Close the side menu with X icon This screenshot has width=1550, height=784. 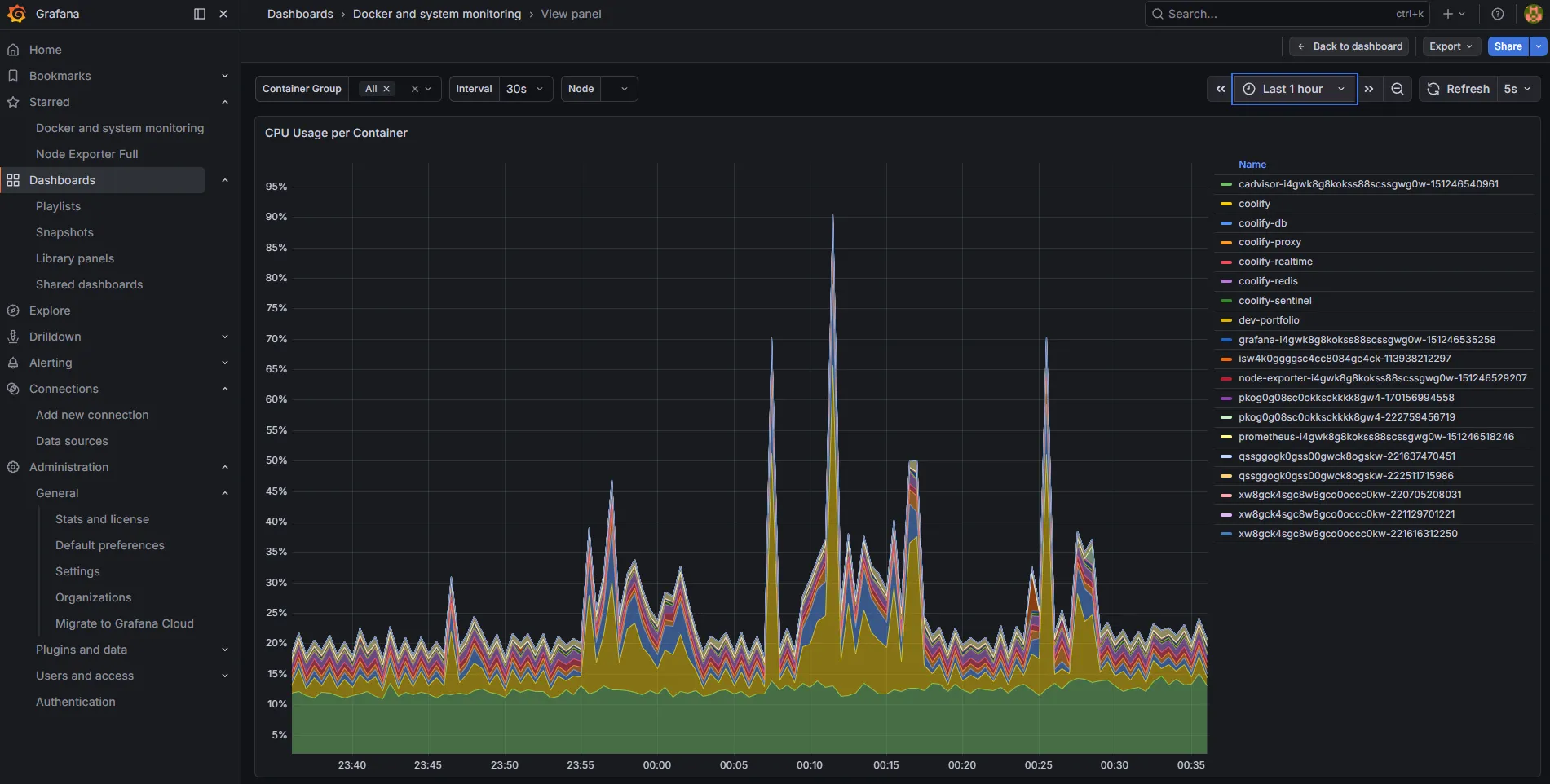[223, 14]
